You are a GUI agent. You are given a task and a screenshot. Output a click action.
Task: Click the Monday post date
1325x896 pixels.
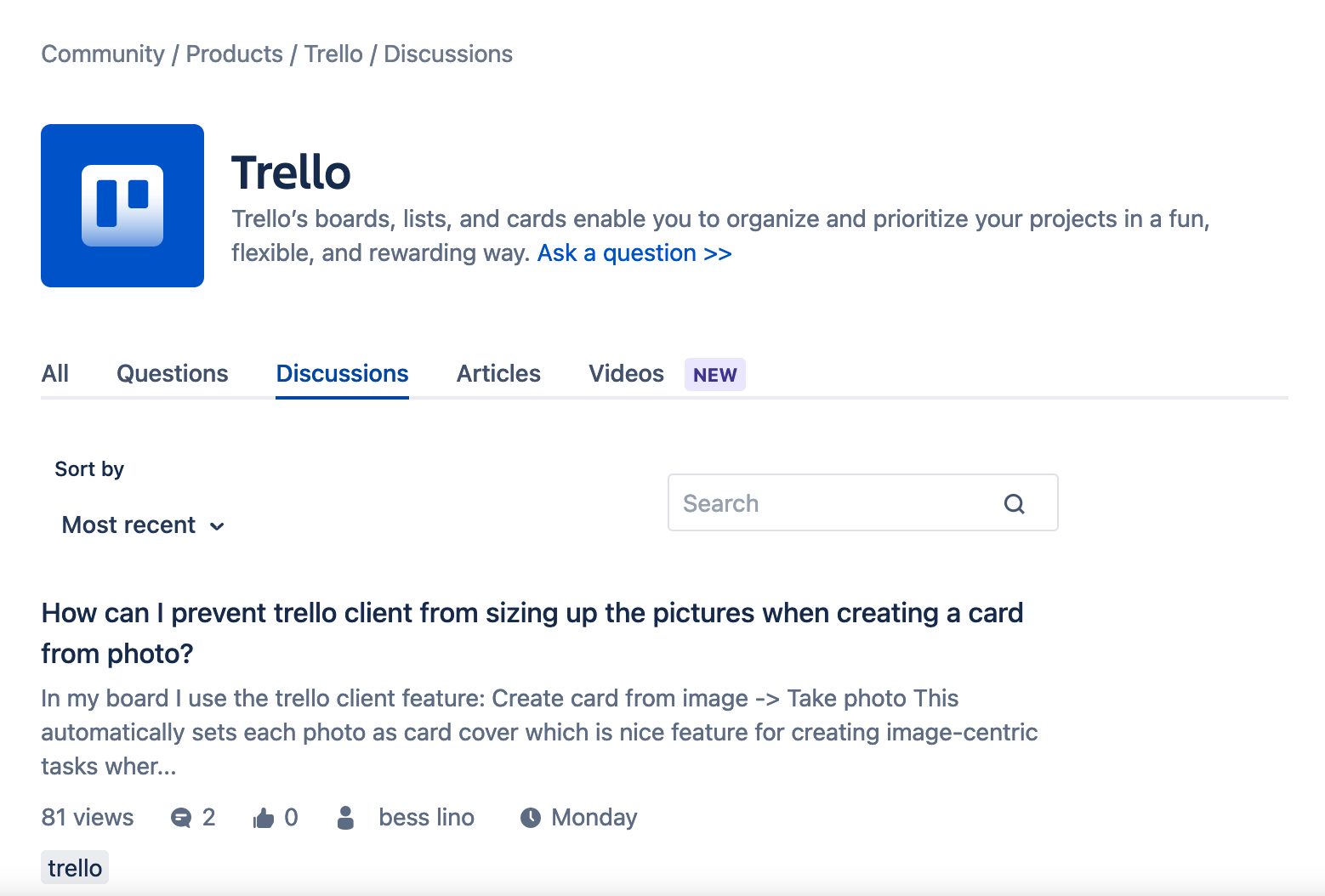click(594, 818)
